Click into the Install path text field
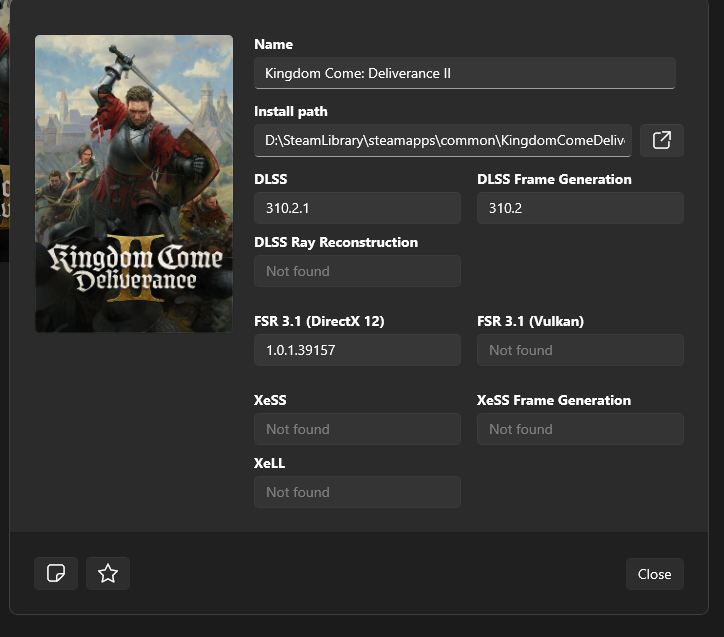The width and height of the screenshot is (724, 637). (x=442, y=141)
